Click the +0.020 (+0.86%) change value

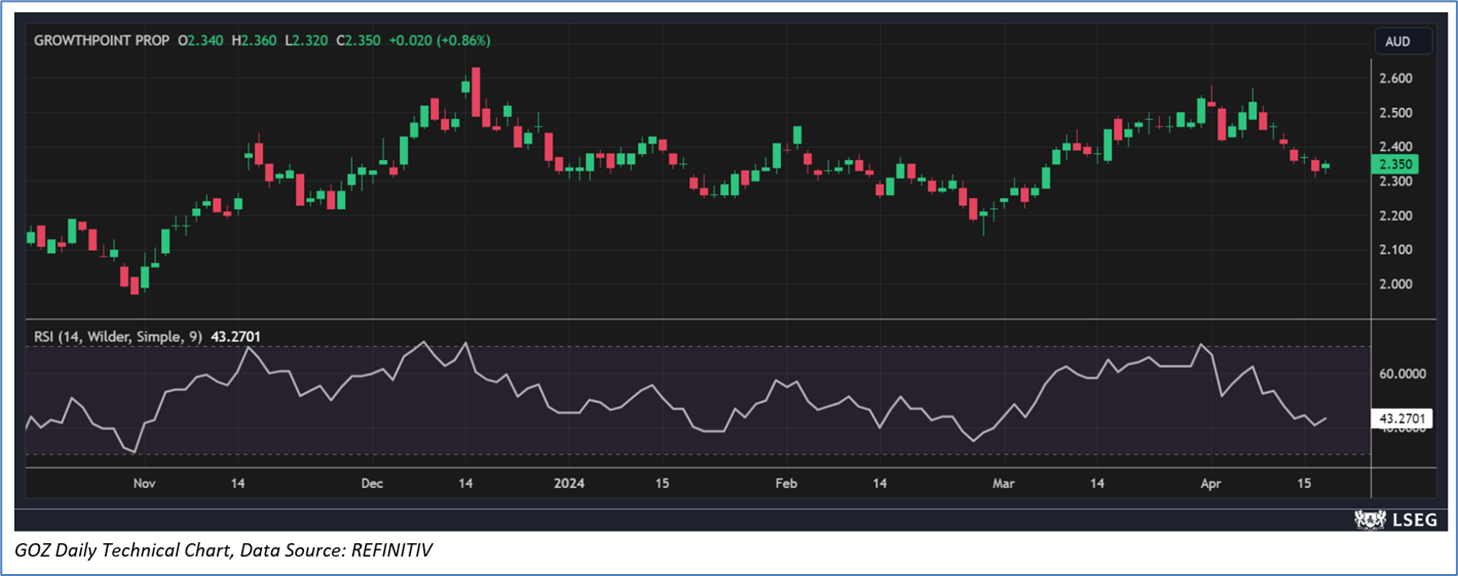click(439, 41)
